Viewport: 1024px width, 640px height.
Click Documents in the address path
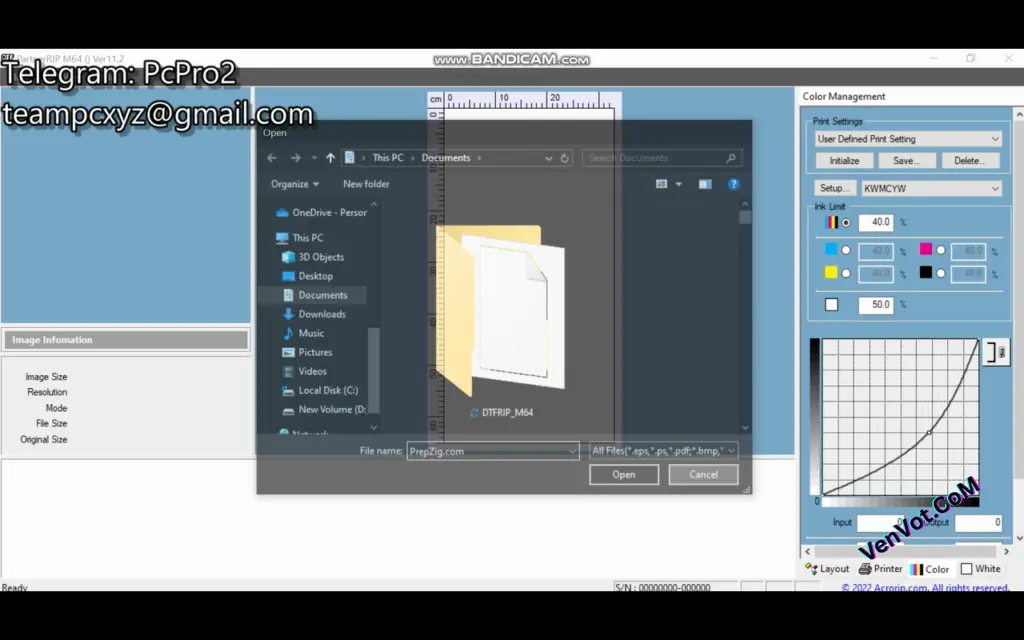pos(446,158)
